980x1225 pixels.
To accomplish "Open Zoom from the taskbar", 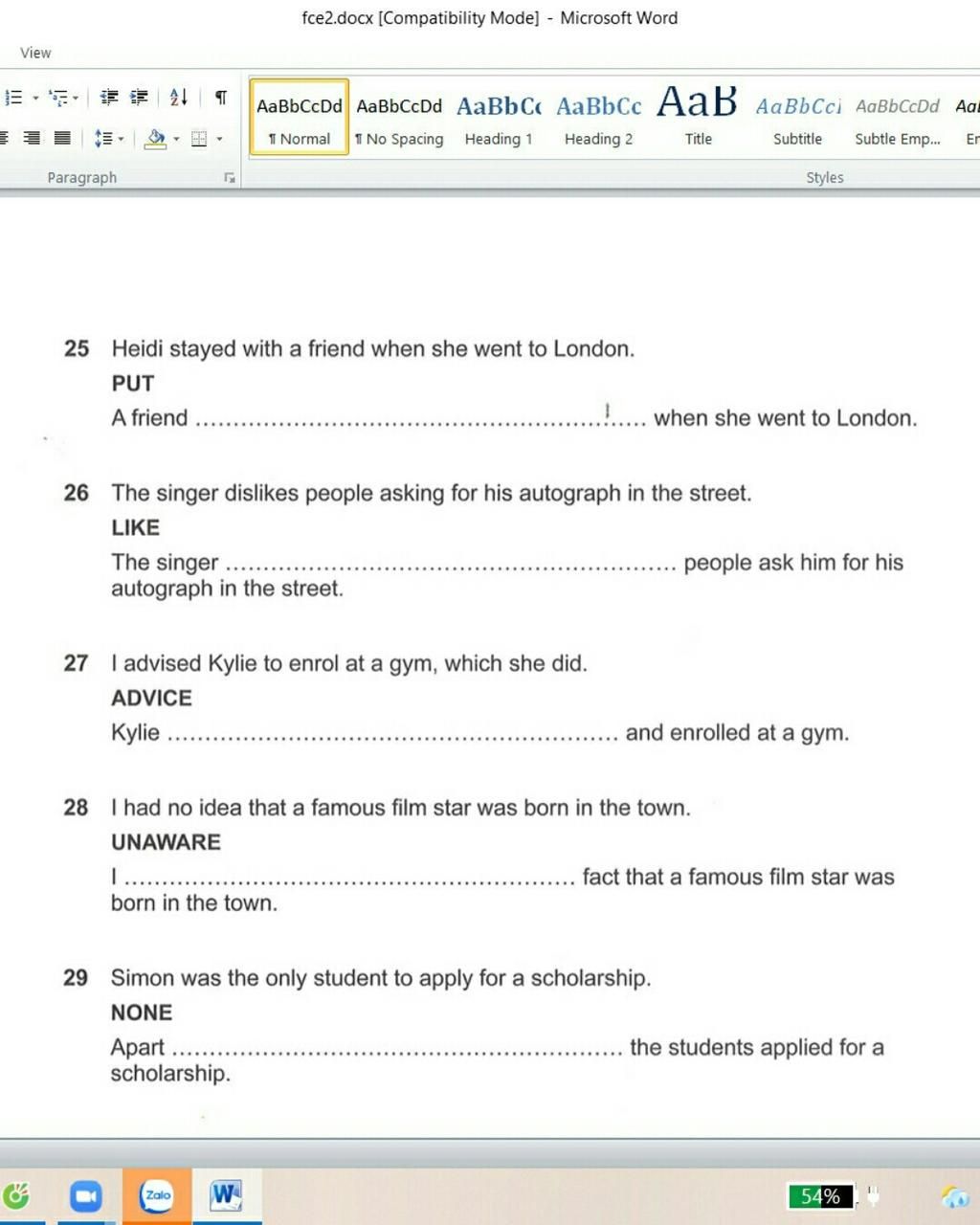I will coord(86,1195).
